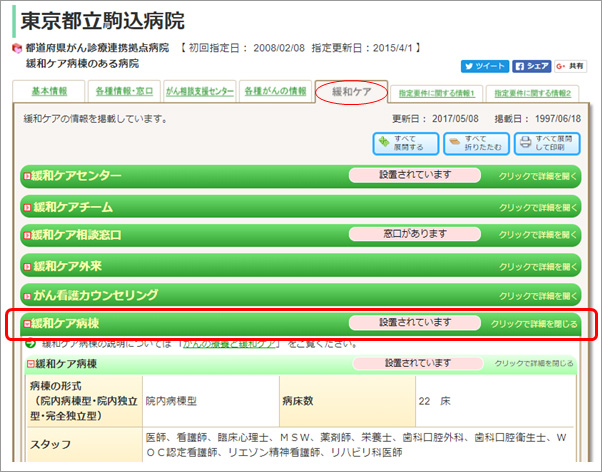Click the 設置されています badge on 緩和ケアセンター
Image resolution: width=602 pixels, height=472 pixels.
(x=415, y=175)
